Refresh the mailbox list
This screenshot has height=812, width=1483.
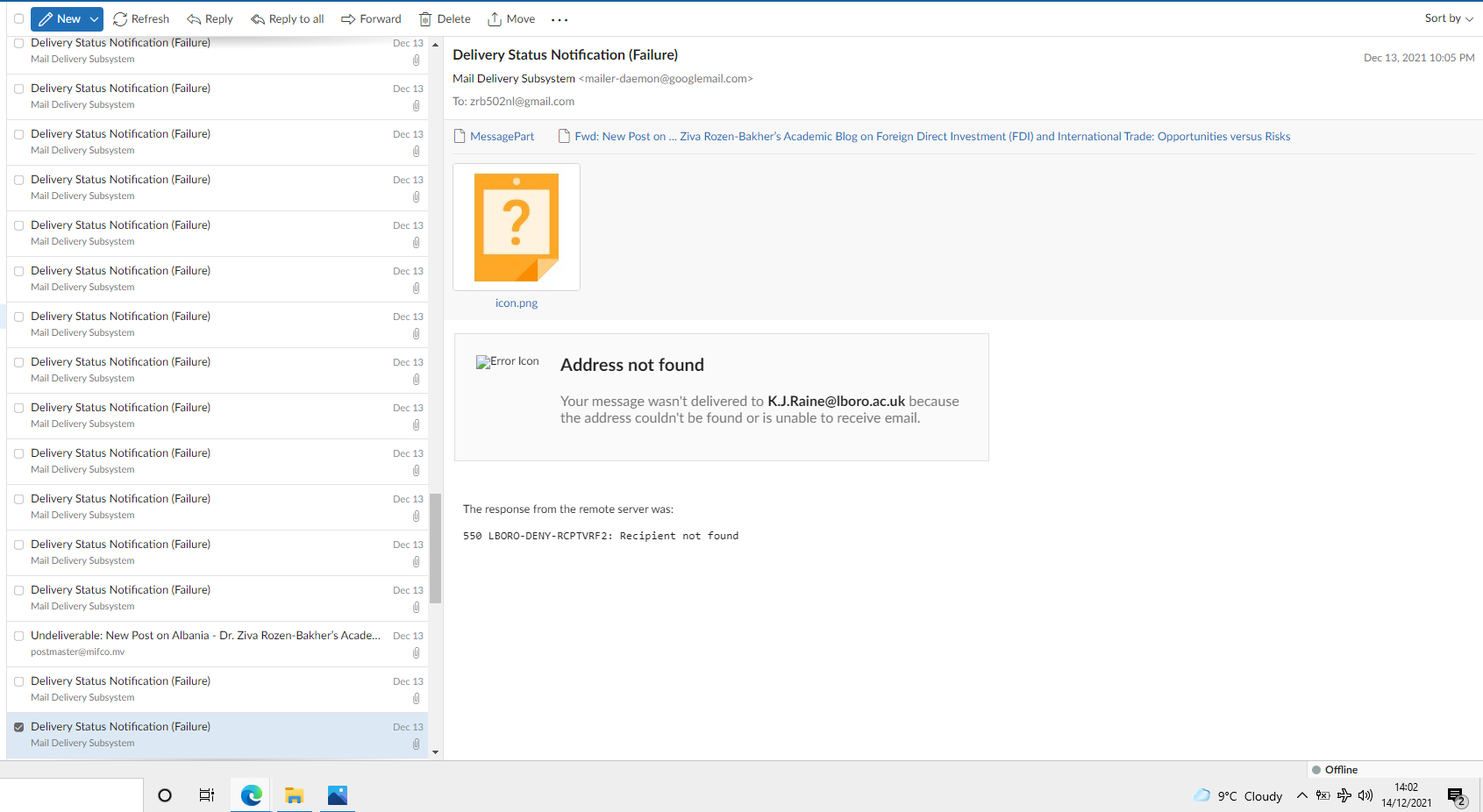pos(141,18)
